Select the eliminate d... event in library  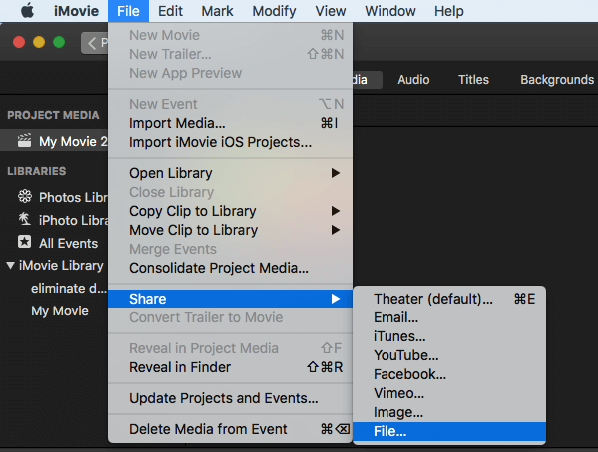[x=69, y=288]
